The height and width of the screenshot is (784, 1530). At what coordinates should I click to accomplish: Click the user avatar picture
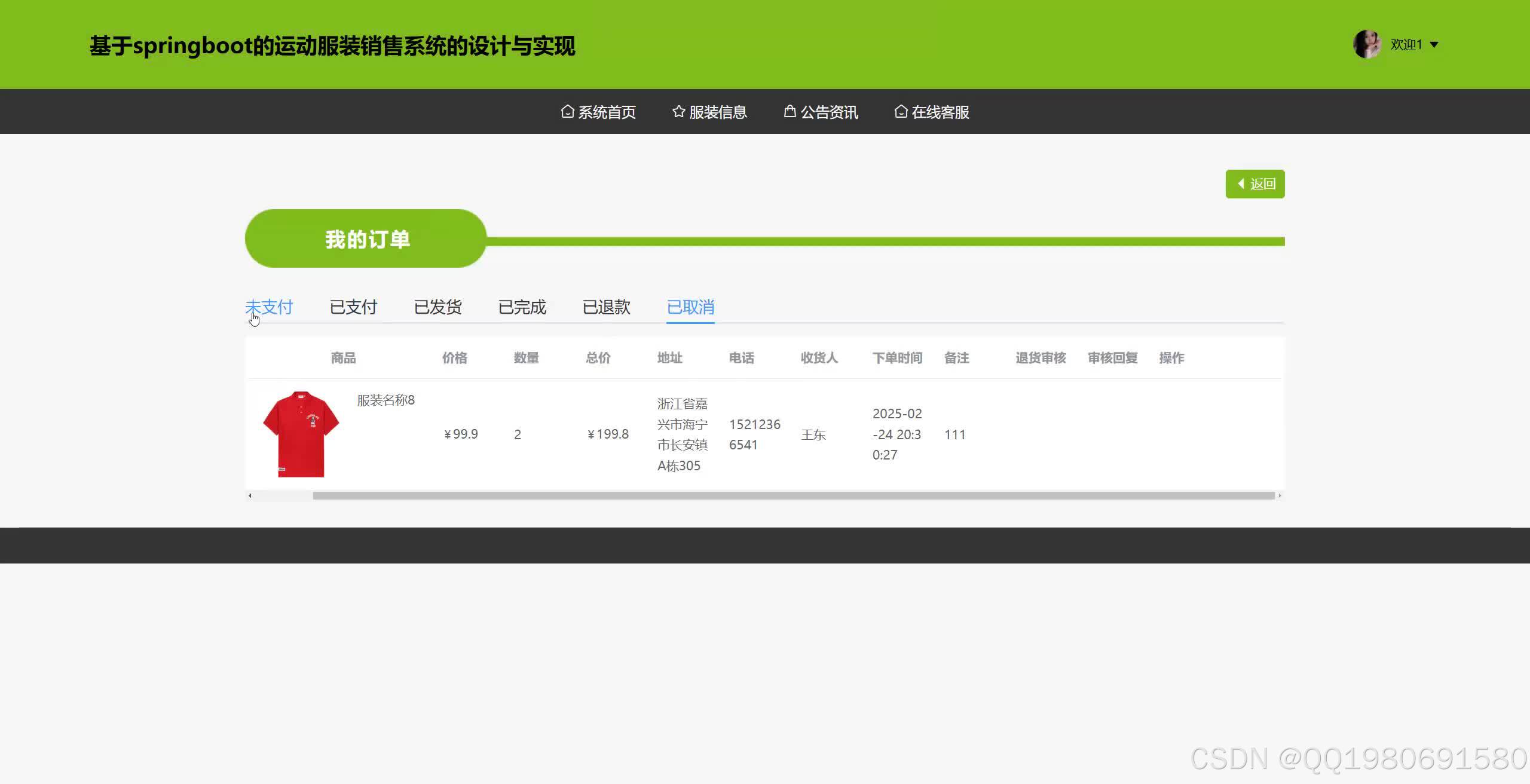pyautogui.click(x=1367, y=44)
